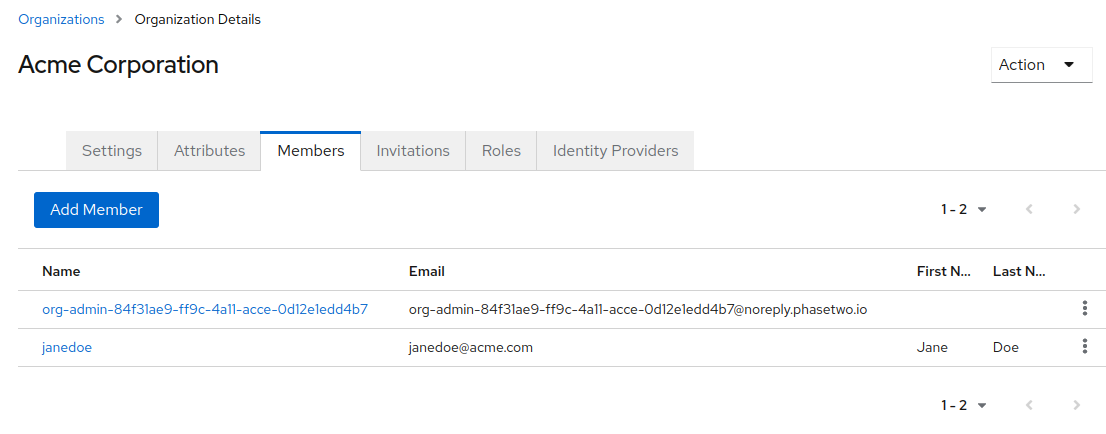This screenshot has height=434, width=1106.
Task: Expand the Action dropdown
Action: tap(1042, 65)
